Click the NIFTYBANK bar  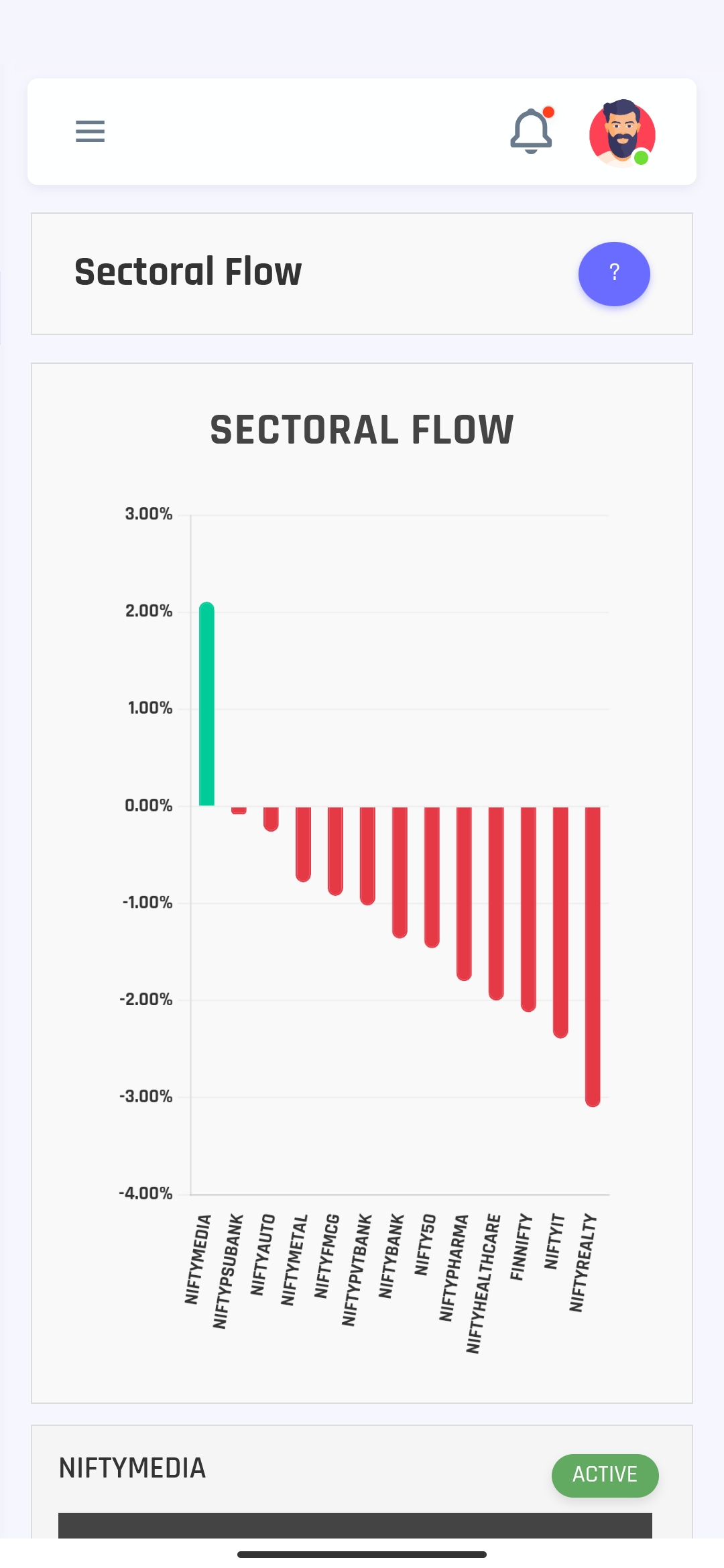click(400, 872)
